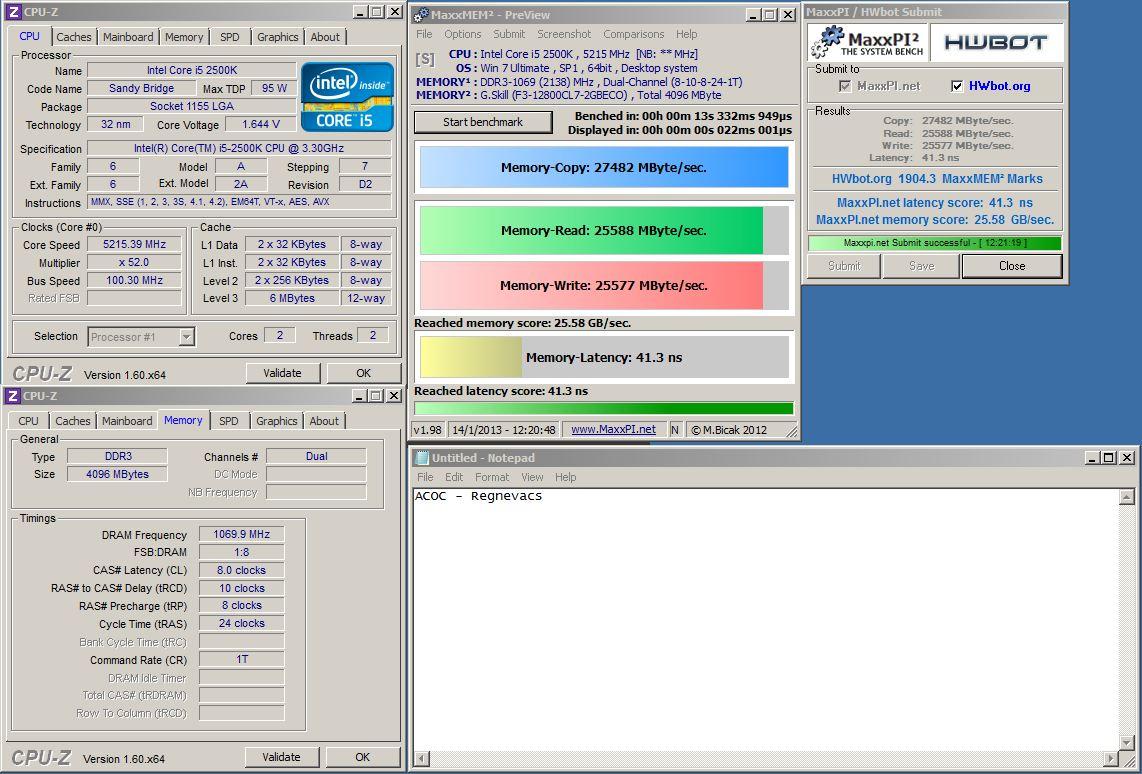Toggle the HWbot.org submit checkbox
This screenshot has width=1142, height=774.
[957, 86]
